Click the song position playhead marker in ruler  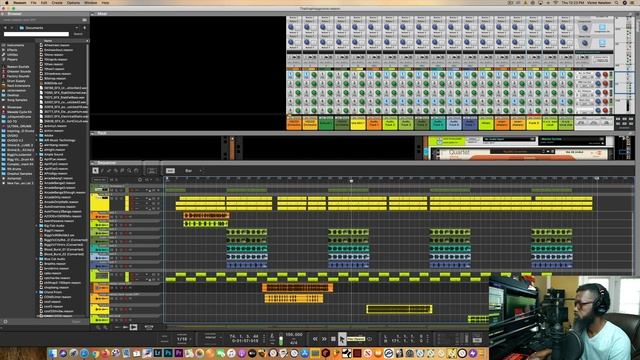pos(351,180)
